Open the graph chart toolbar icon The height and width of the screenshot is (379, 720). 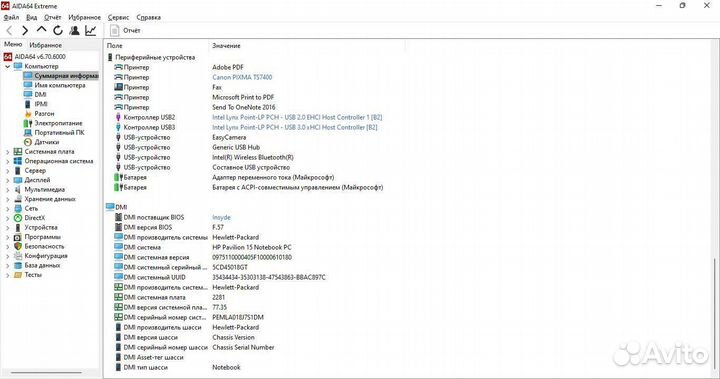point(90,30)
